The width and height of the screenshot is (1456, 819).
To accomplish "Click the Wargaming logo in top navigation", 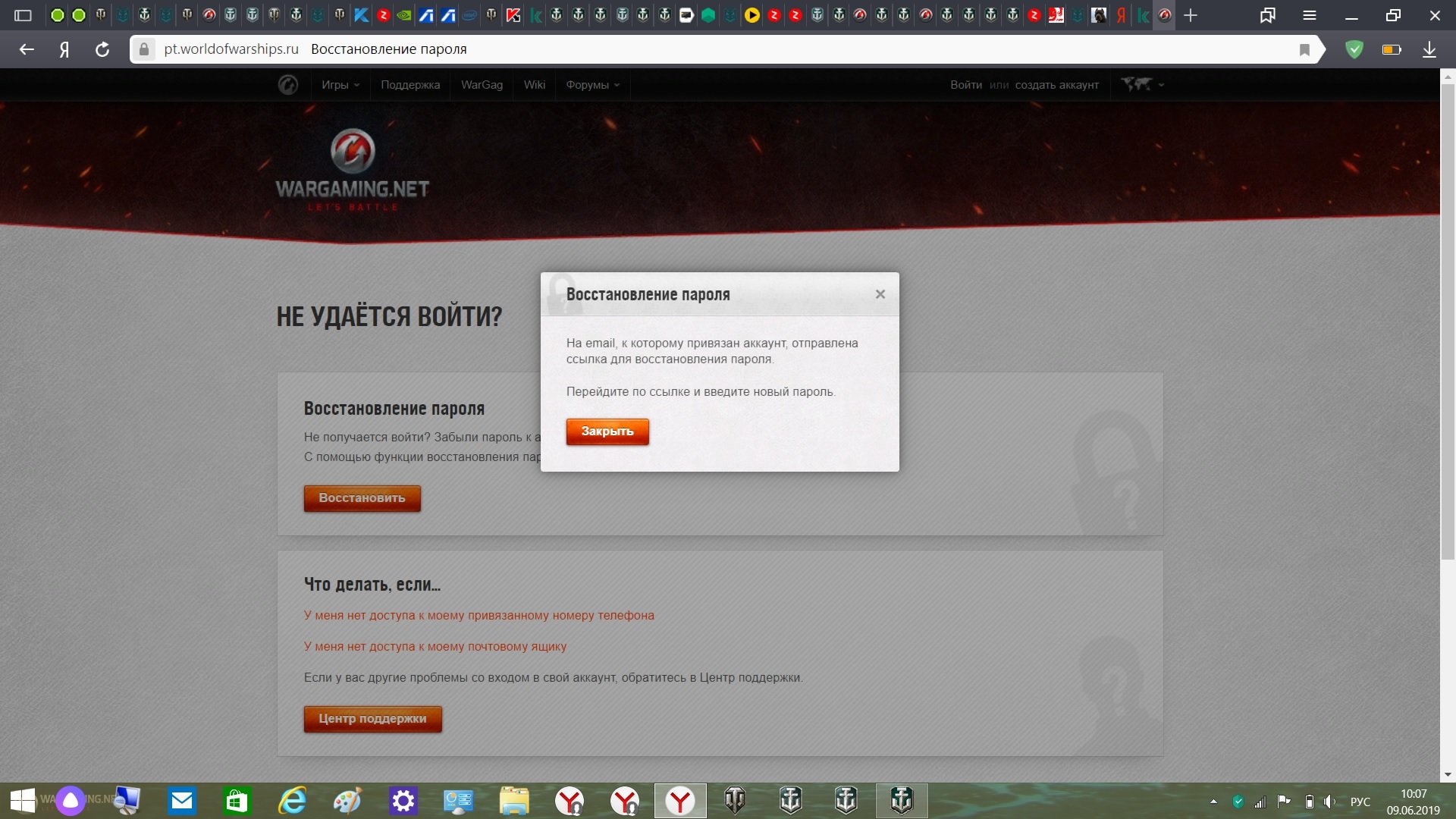I will click(288, 85).
